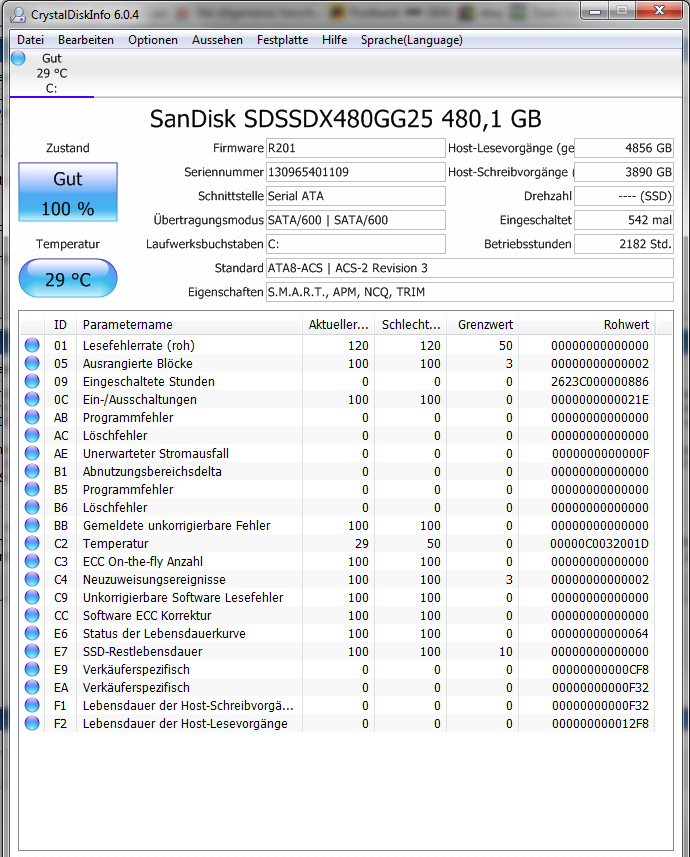Open the Hilfe menu
Image resolution: width=690 pixels, height=857 pixels.
334,40
